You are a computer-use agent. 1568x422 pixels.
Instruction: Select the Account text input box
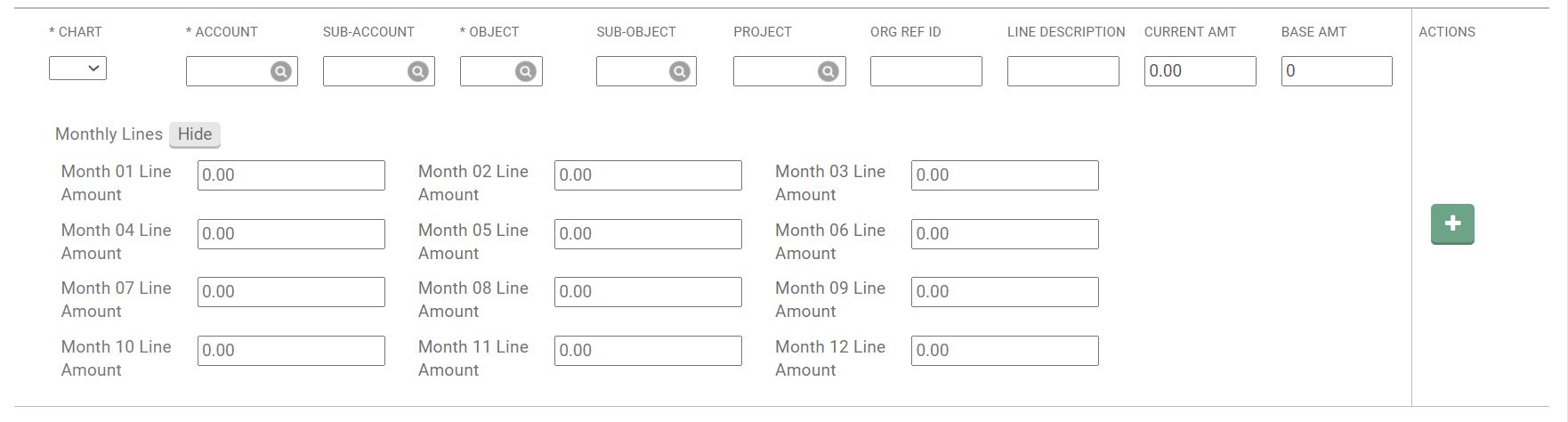point(228,71)
